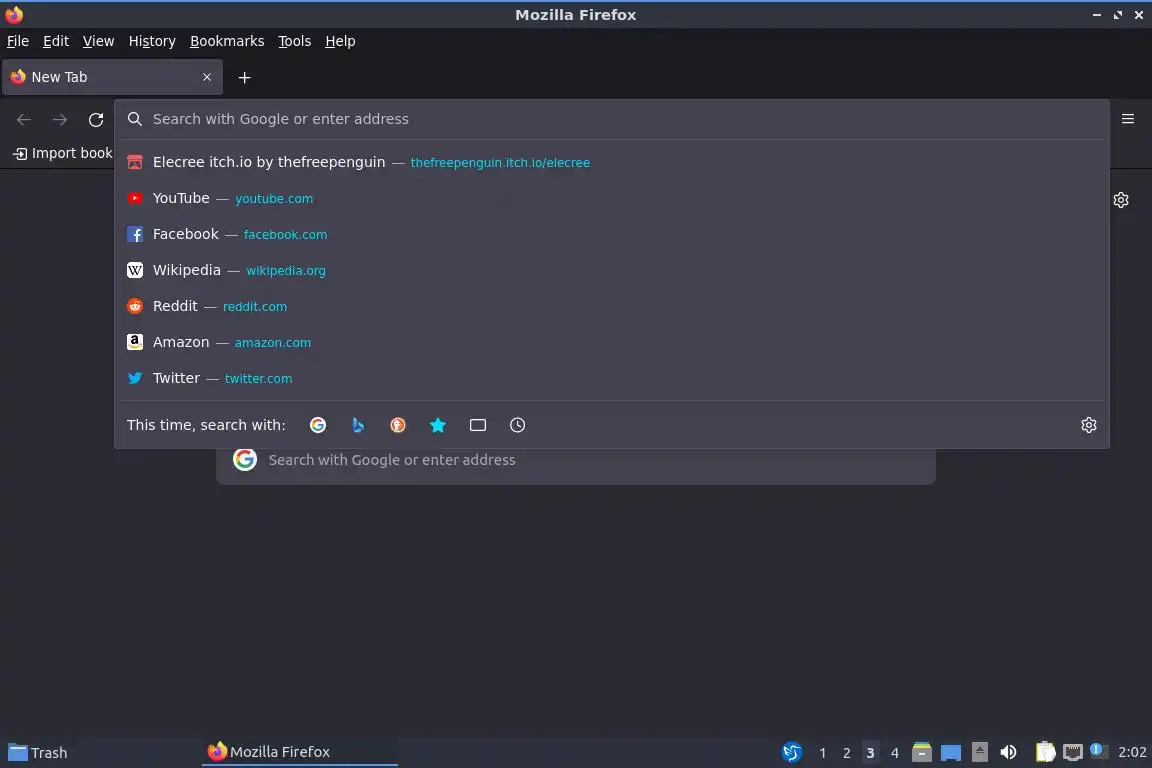Click the display monitor tray icon
The width and height of the screenshot is (1152, 768).
1073,752
